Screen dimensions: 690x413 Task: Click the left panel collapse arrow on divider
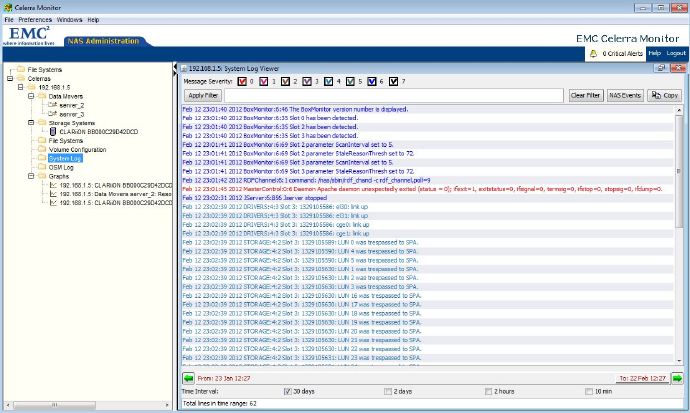coord(175,68)
